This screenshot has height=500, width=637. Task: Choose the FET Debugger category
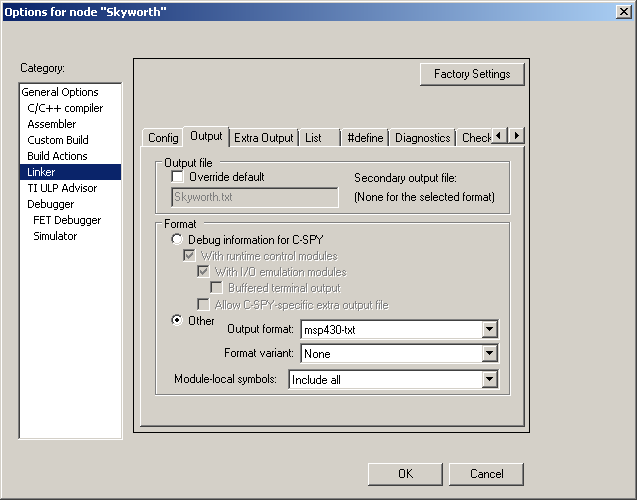click(67, 220)
